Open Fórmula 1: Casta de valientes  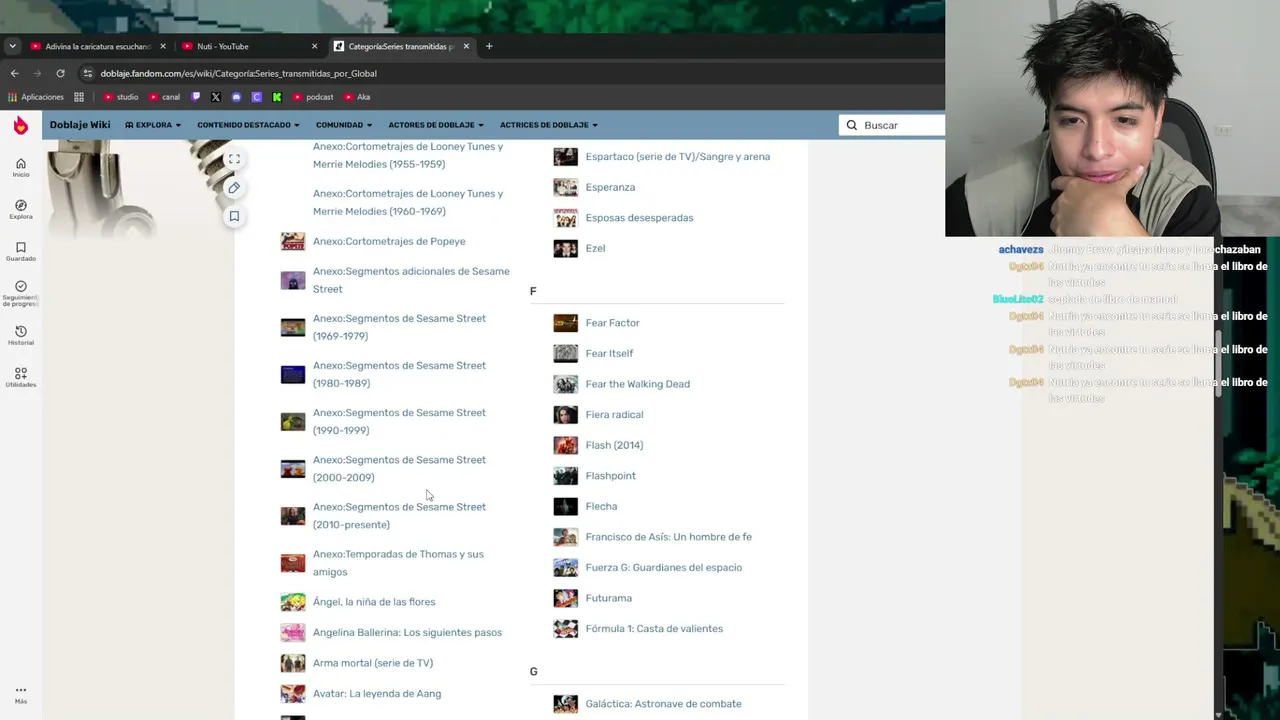tap(654, 629)
